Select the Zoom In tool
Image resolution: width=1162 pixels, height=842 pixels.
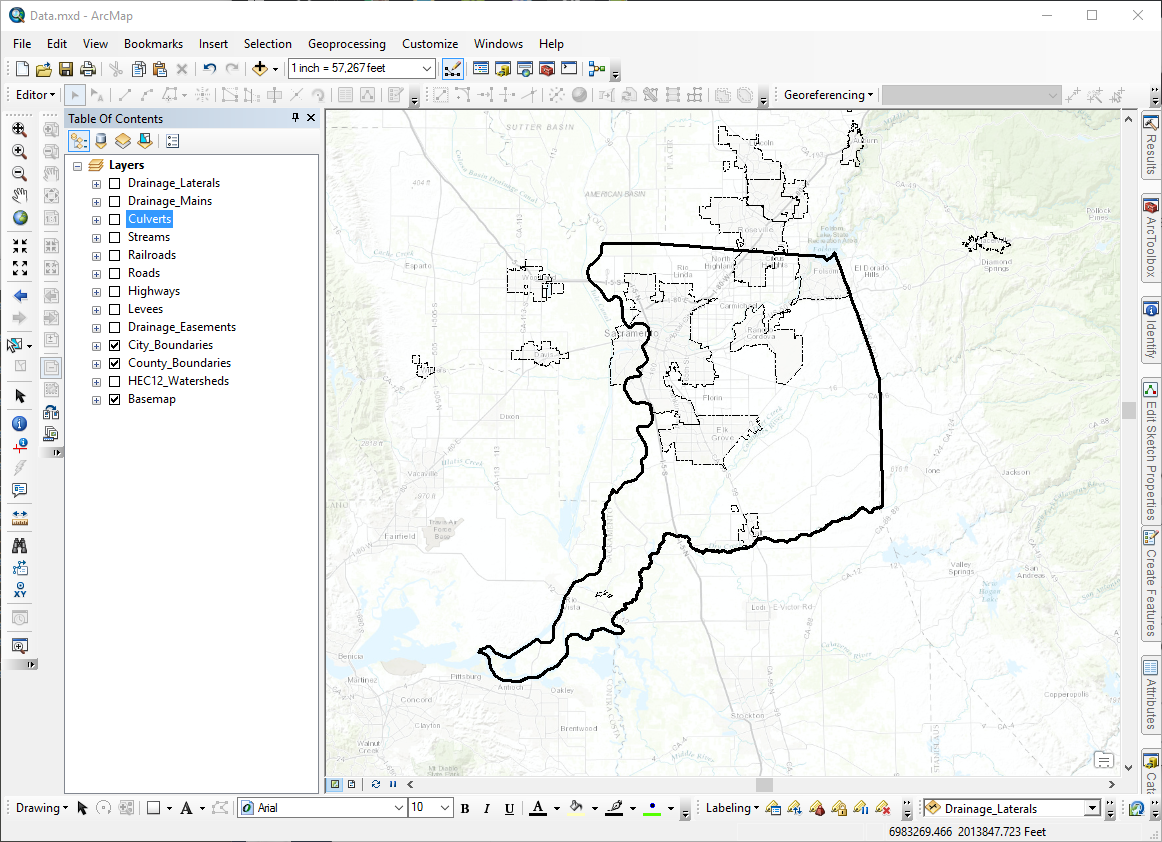(19, 151)
